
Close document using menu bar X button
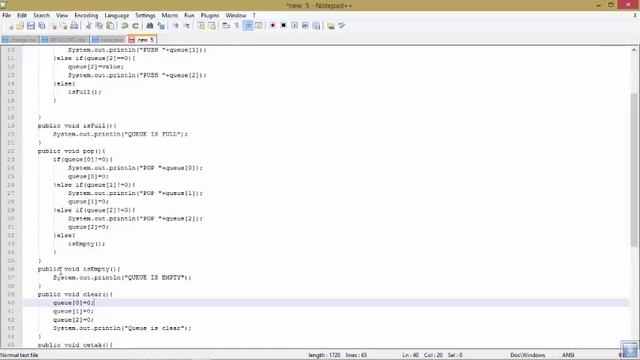point(635,15)
